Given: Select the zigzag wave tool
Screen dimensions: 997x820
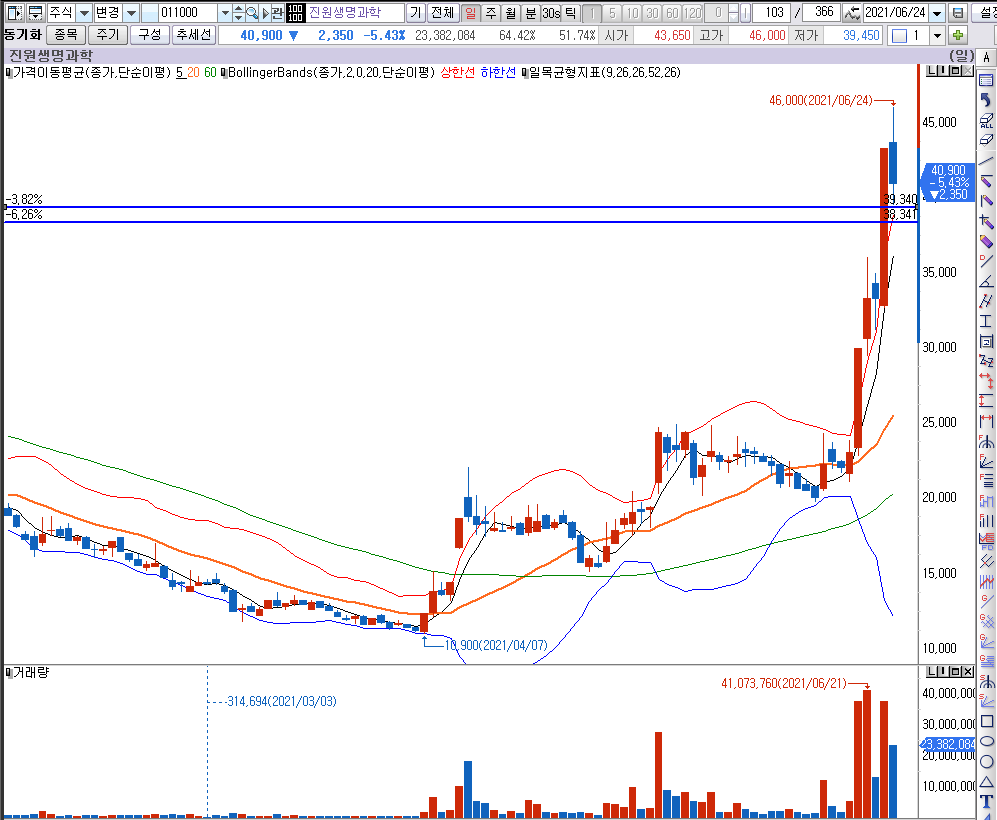Looking at the screenshot, I should (986, 361).
